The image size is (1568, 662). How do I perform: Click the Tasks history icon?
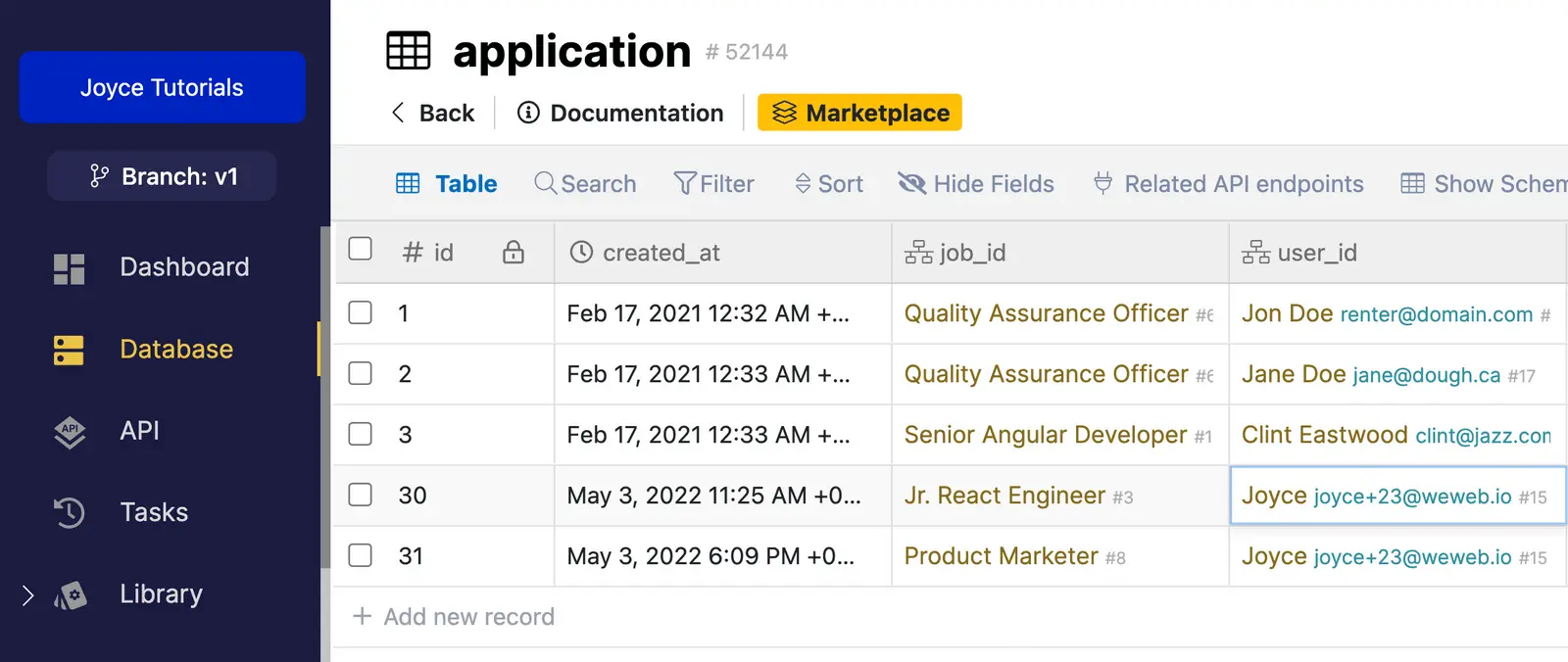(x=69, y=512)
